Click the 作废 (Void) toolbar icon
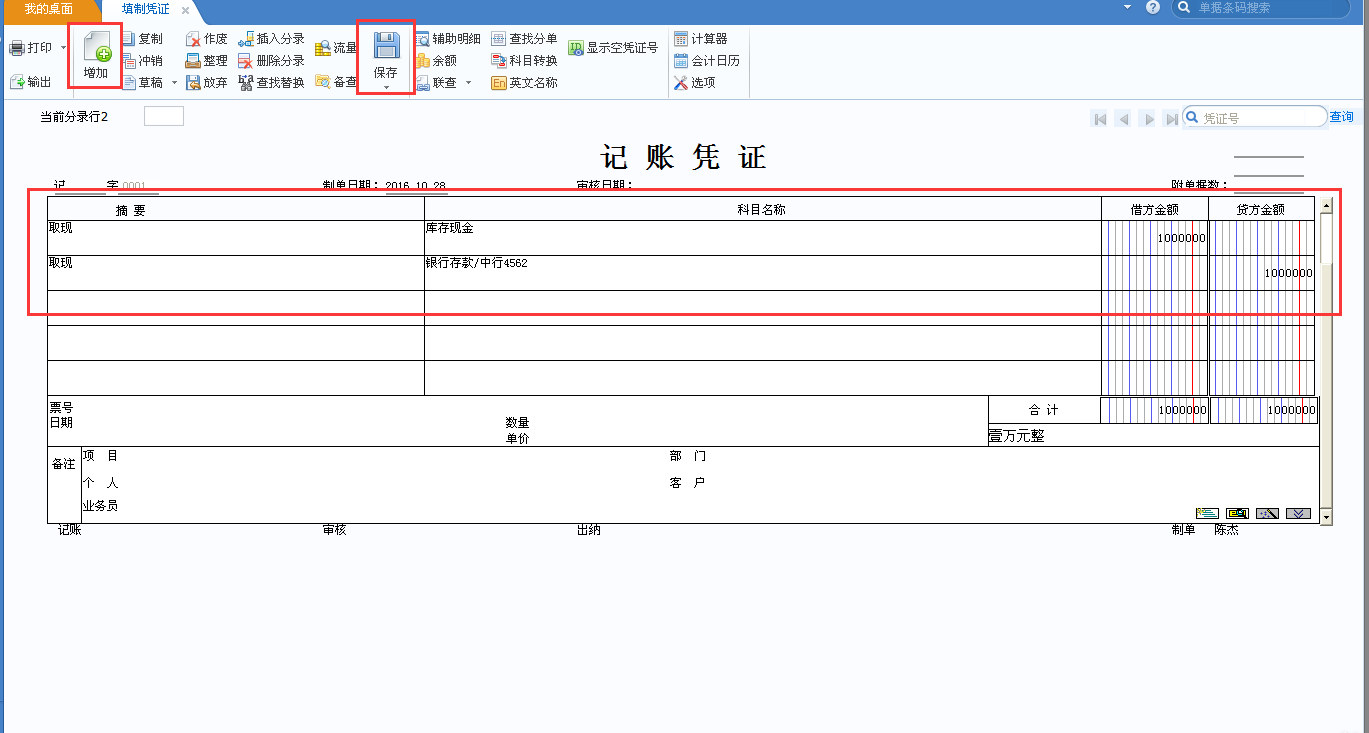Screen dimensions: 1369x733 (193, 39)
